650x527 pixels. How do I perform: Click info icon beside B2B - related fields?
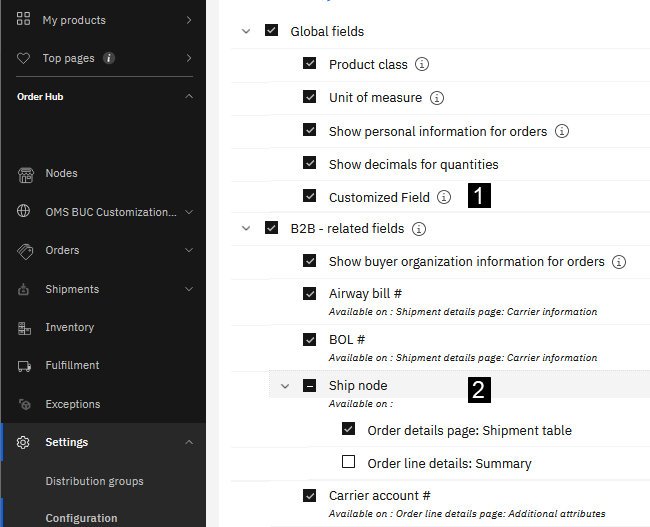pos(419,229)
